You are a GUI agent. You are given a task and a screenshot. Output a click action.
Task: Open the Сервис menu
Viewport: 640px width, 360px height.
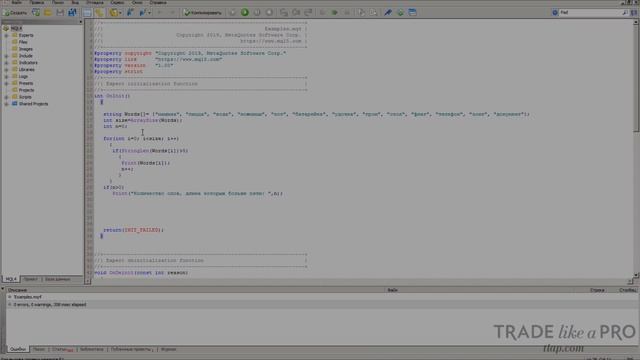point(117,2)
